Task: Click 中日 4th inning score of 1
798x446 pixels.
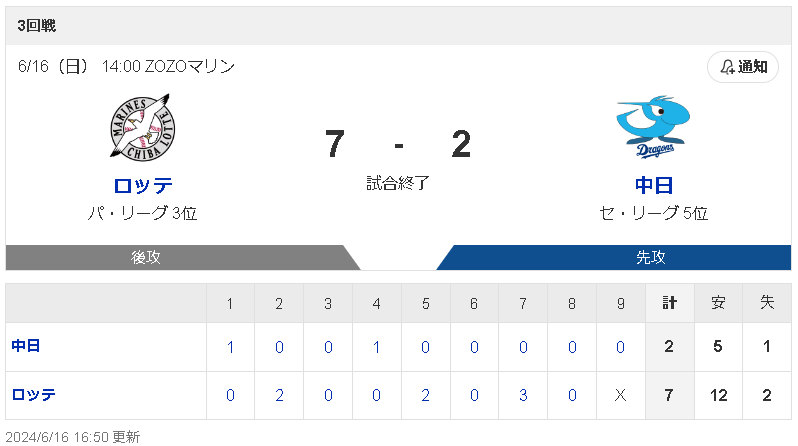Action: [x=376, y=347]
